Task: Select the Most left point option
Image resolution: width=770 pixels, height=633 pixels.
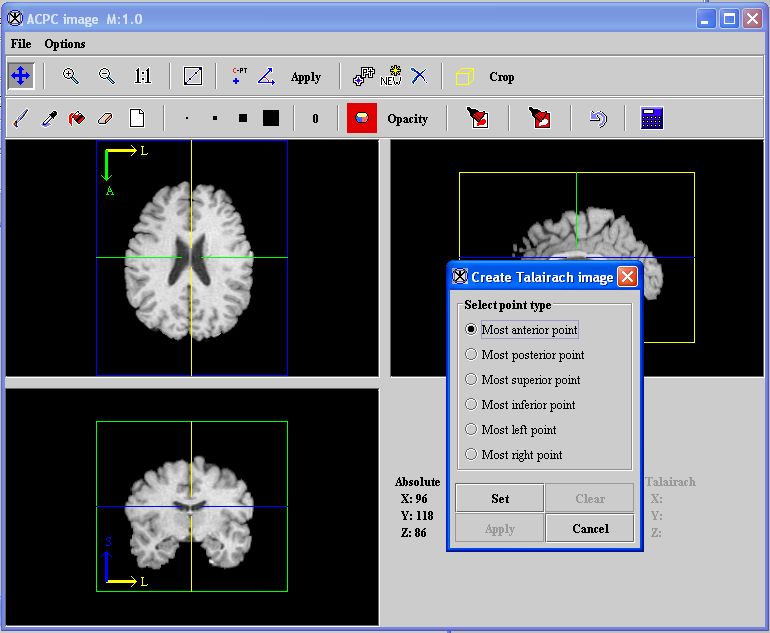Action: coord(472,430)
